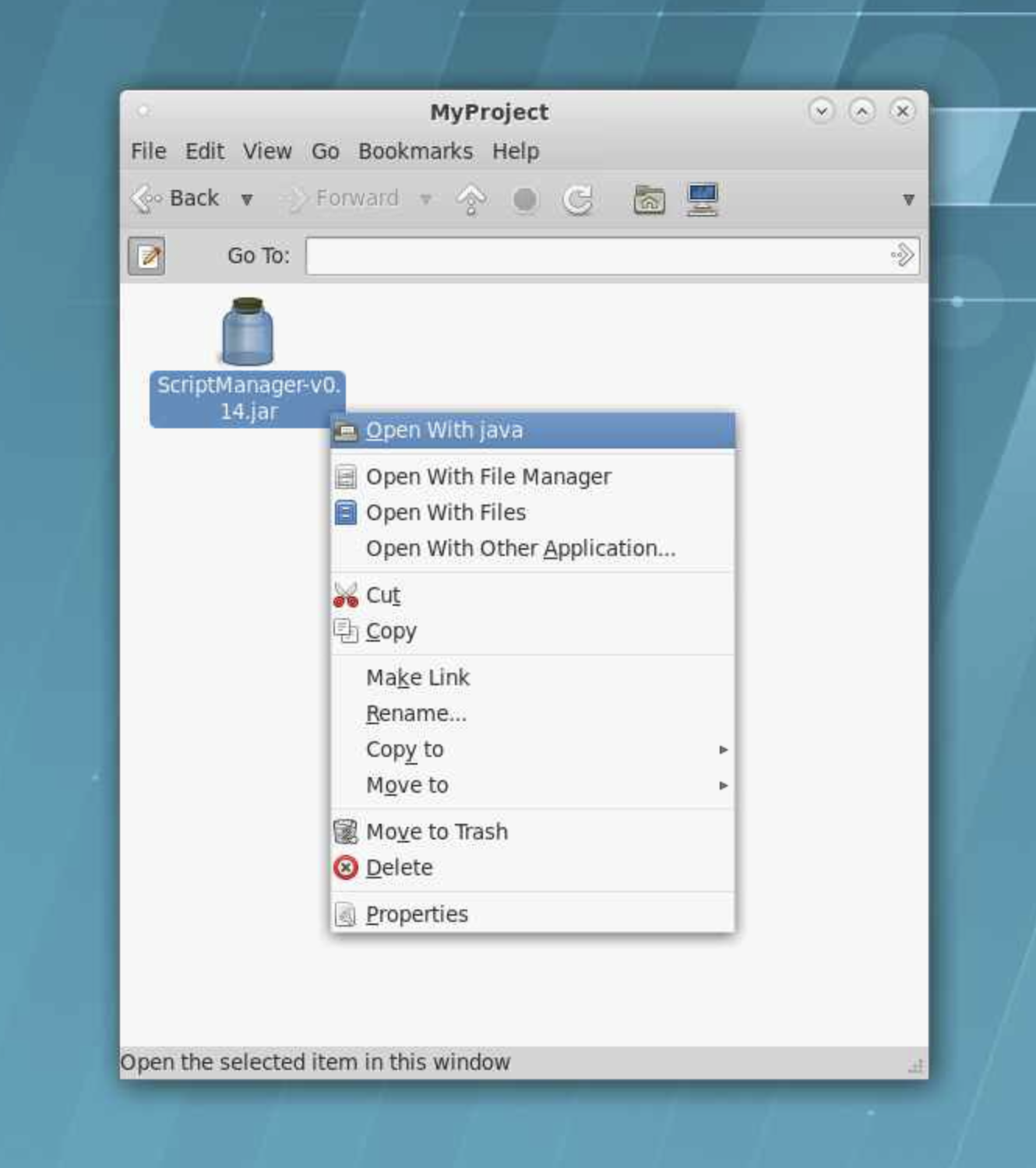This screenshot has width=1036, height=1168.
Task: Select the ScriptManager-v0.14.jar file icon
Action: (x=248, y=332)
